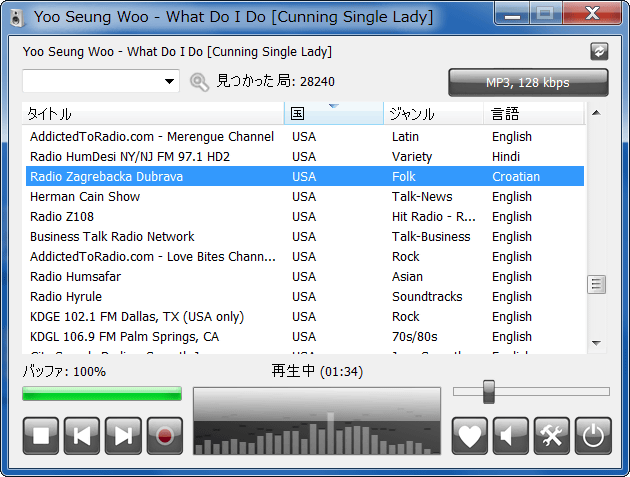Click the MP3, 128 kbps button

point(528,82)
